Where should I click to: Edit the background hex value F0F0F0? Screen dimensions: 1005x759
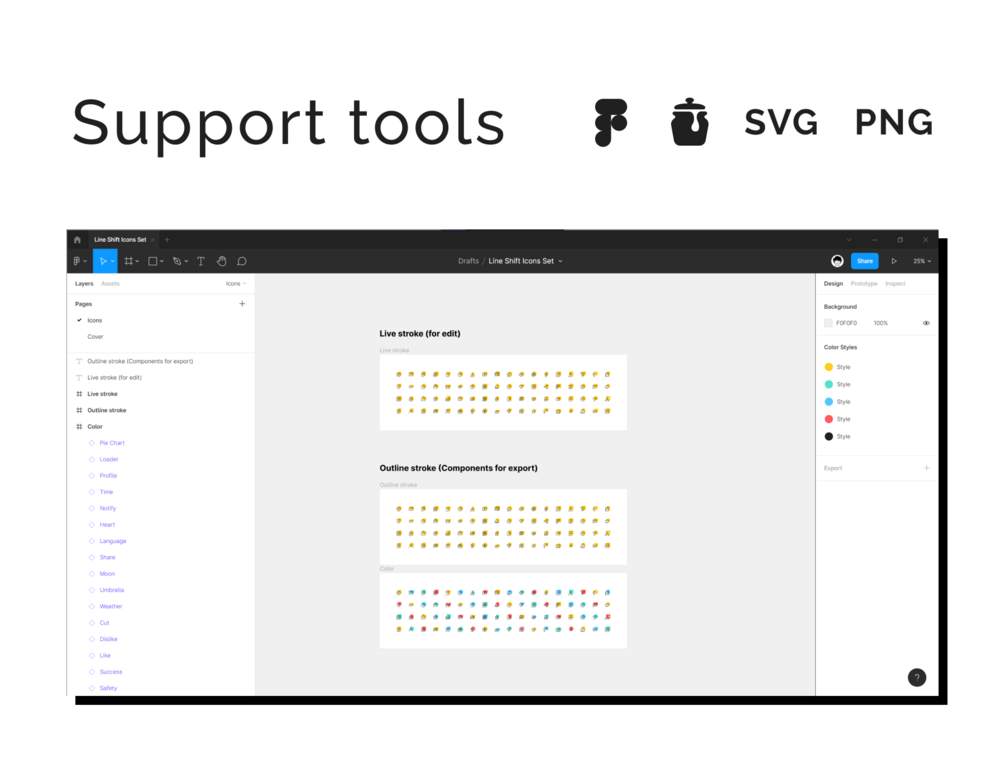847,323
